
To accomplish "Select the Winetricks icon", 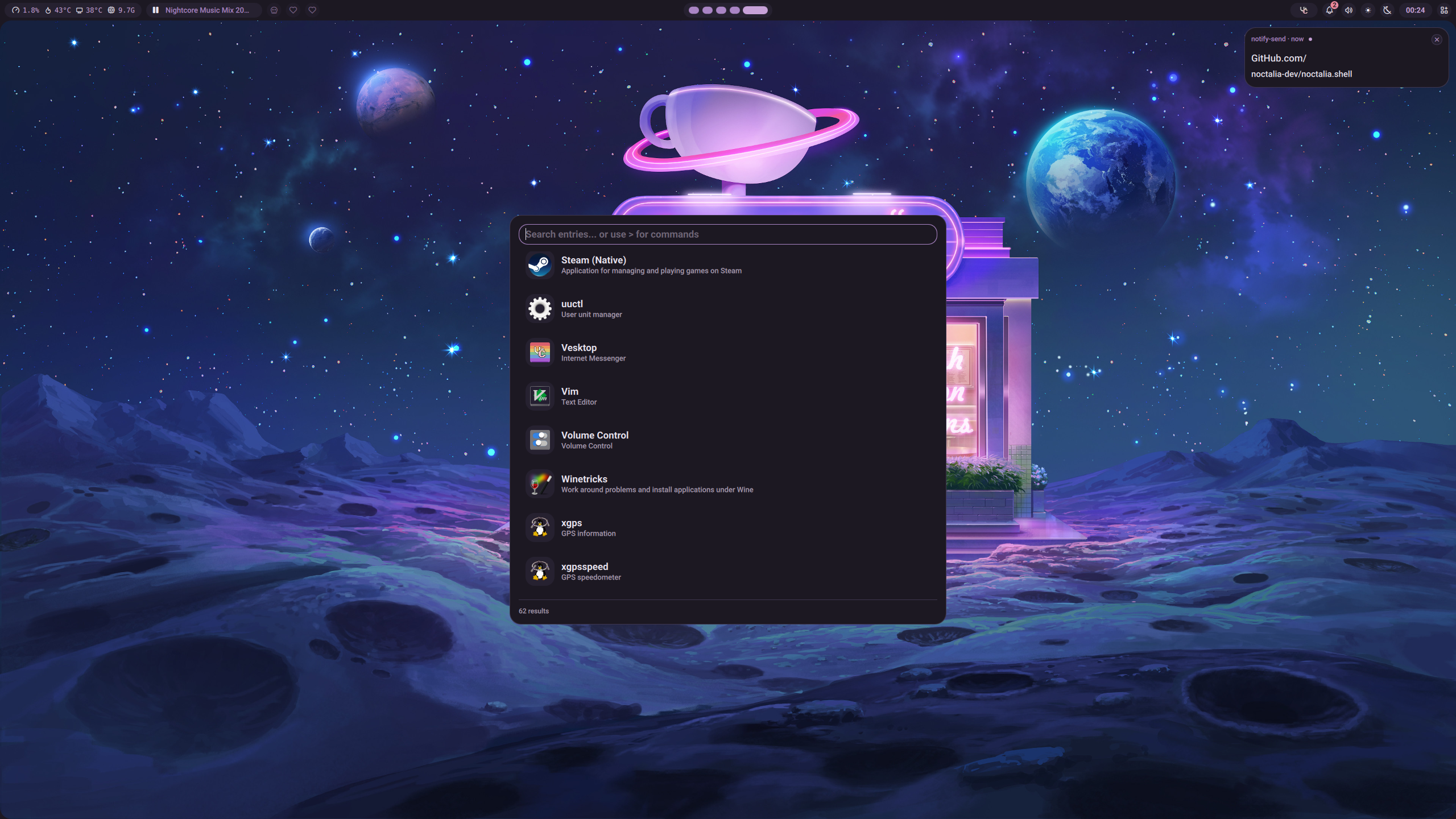I will click(x=539, y=484).
